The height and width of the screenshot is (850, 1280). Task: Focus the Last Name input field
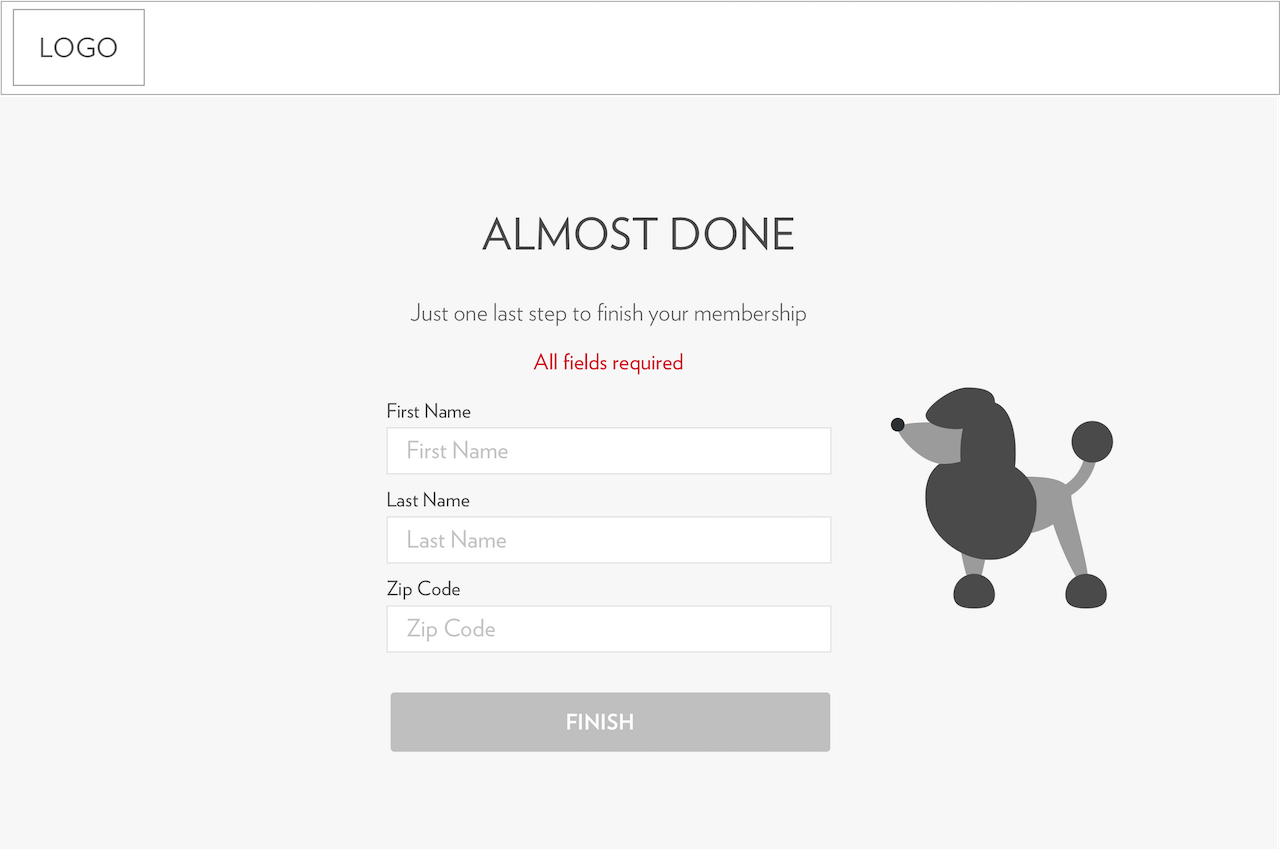coord(609,540)
